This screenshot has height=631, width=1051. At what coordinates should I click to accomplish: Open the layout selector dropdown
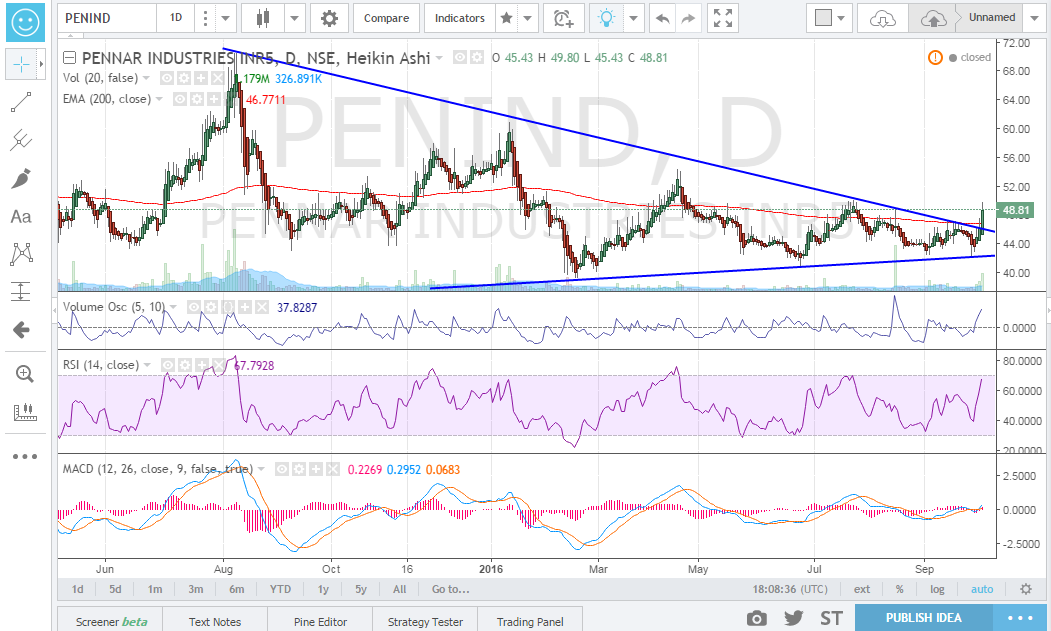point(829,19)
